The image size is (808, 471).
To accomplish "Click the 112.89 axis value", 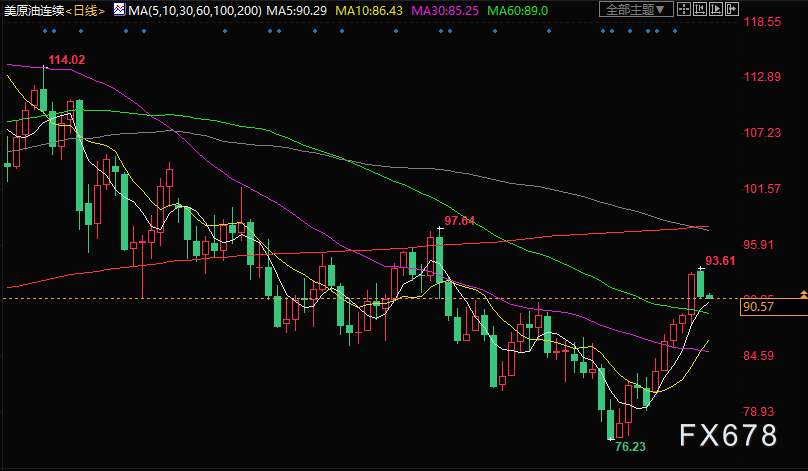I will click(x=762, y=77).
